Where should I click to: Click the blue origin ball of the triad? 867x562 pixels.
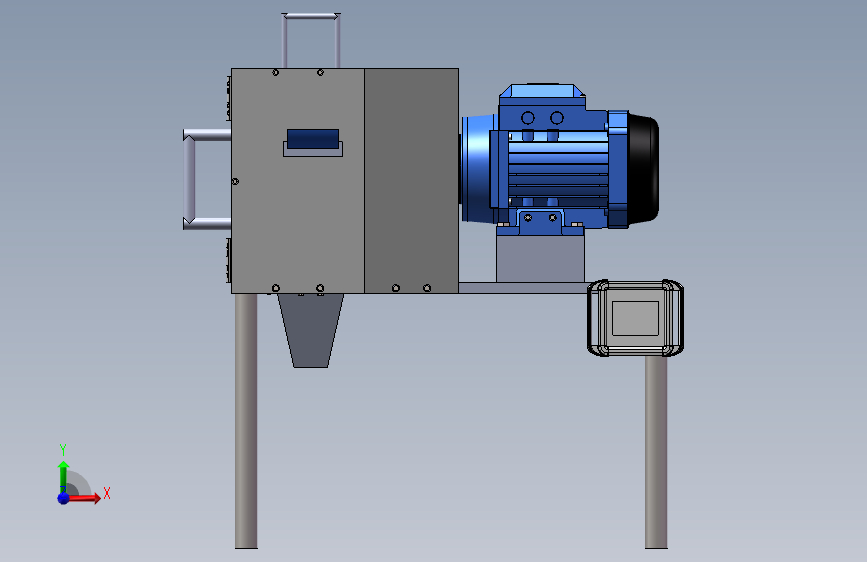64,498
